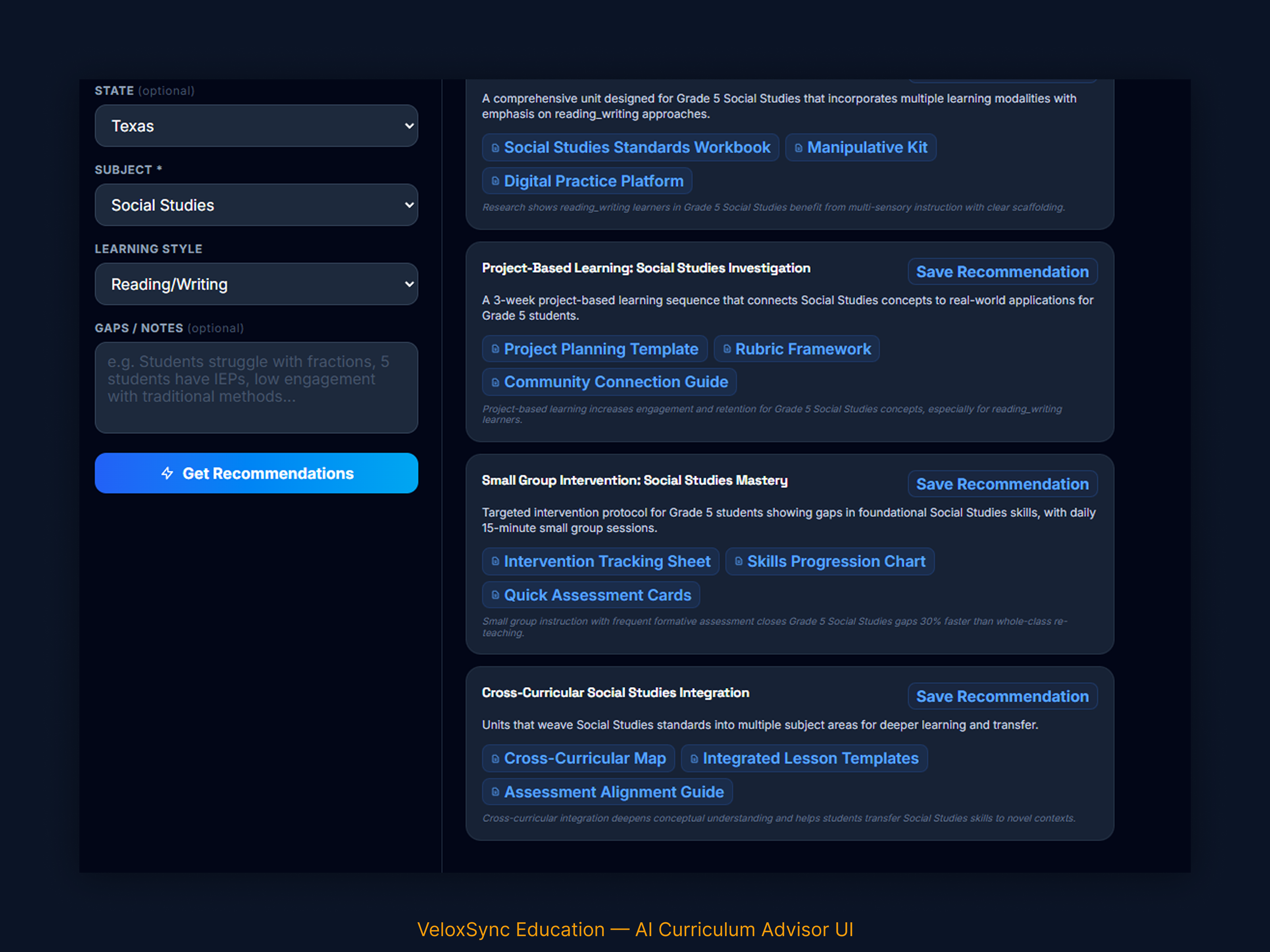The image size is (1270, 952).
Task: Expand the Subject dropdown set to Social Studies
Action: 256,205
